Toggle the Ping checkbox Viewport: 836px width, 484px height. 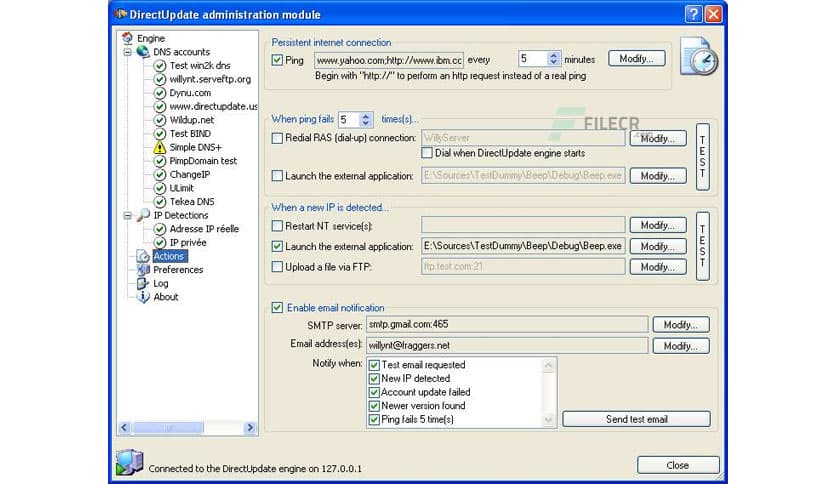[x=277, y=60]
